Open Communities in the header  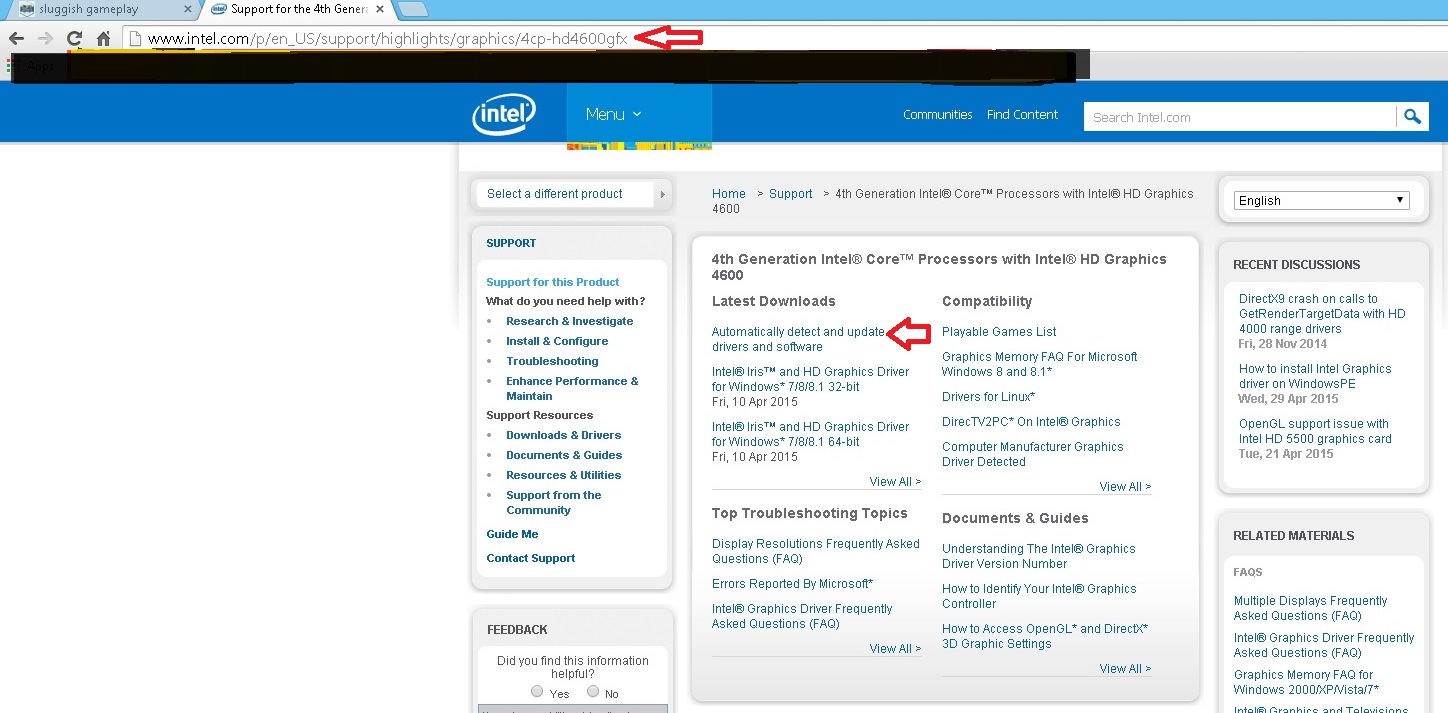[938, 115]
